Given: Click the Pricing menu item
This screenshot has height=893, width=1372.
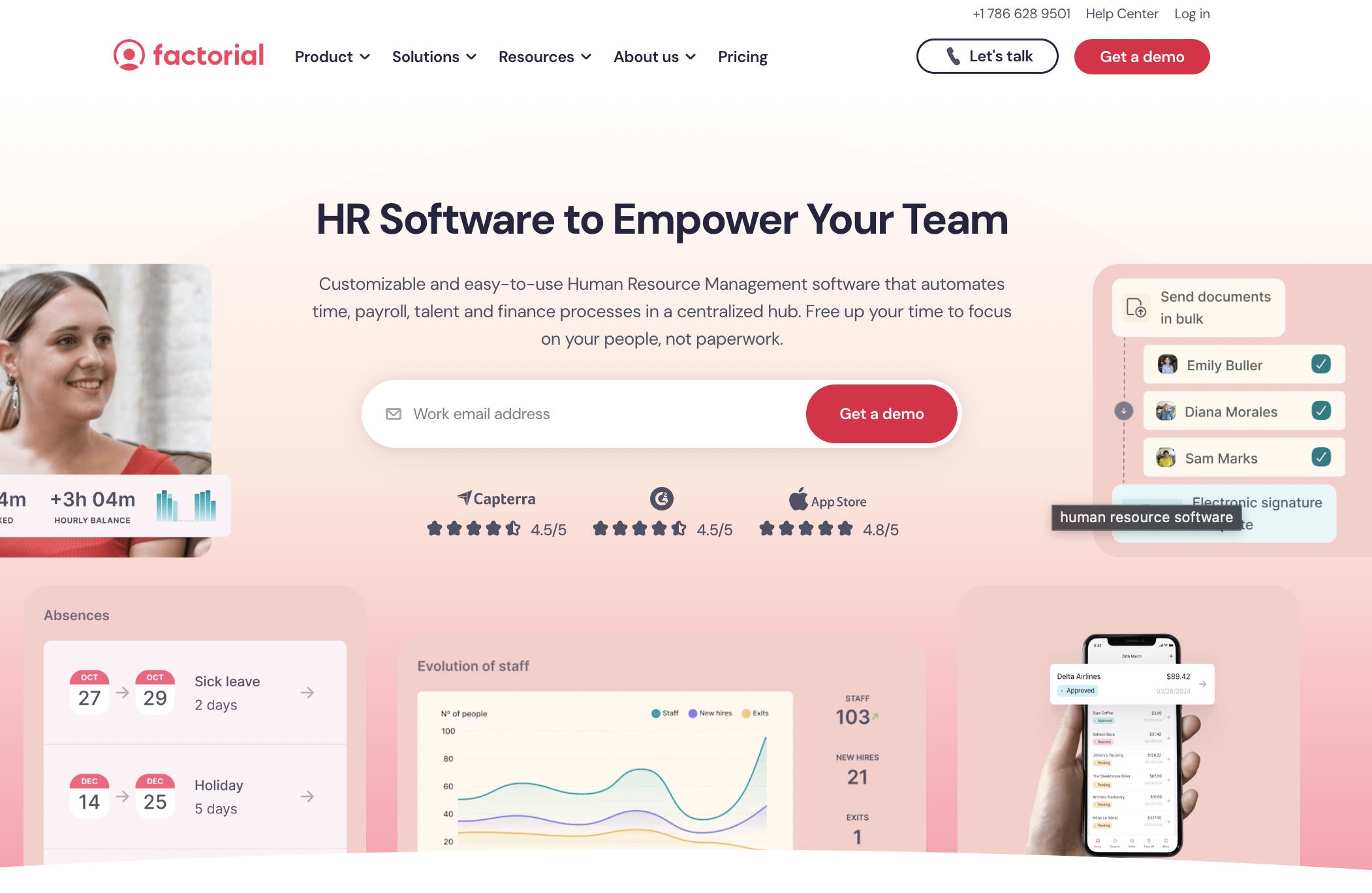Looking at the screenshot, I should (x=742, y=56).
